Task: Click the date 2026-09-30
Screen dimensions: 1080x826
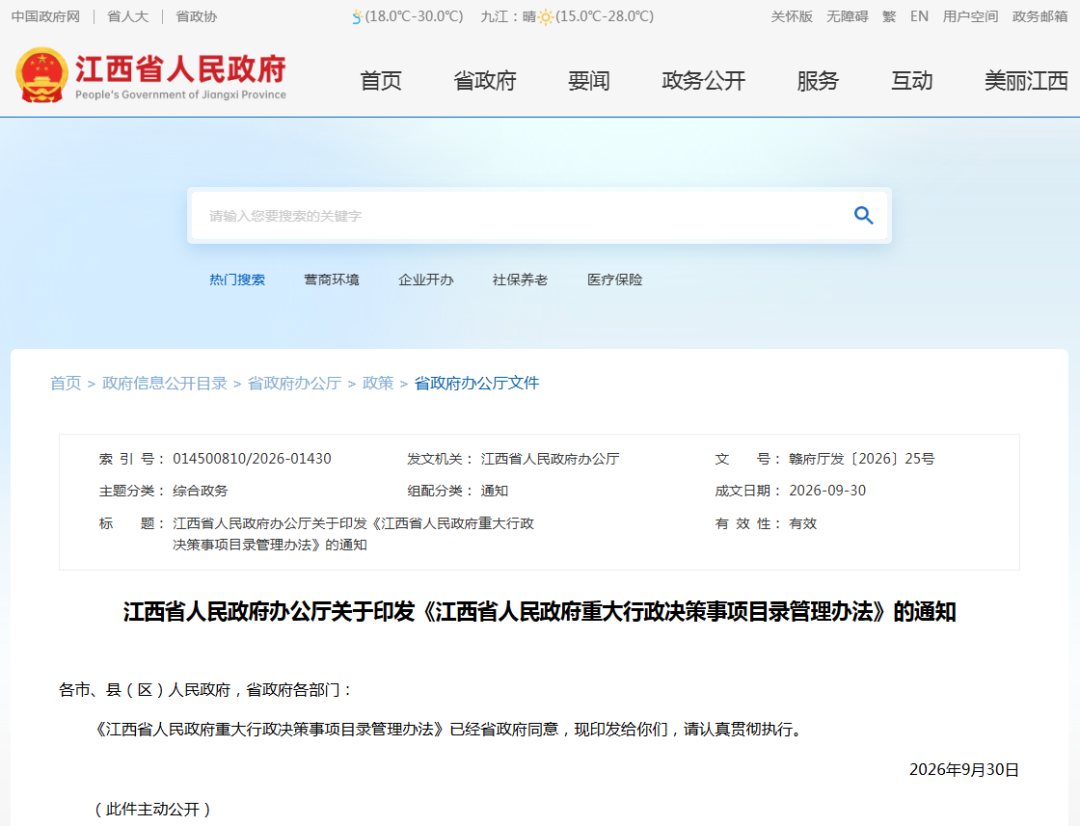Action: click(x=827, y=491)
